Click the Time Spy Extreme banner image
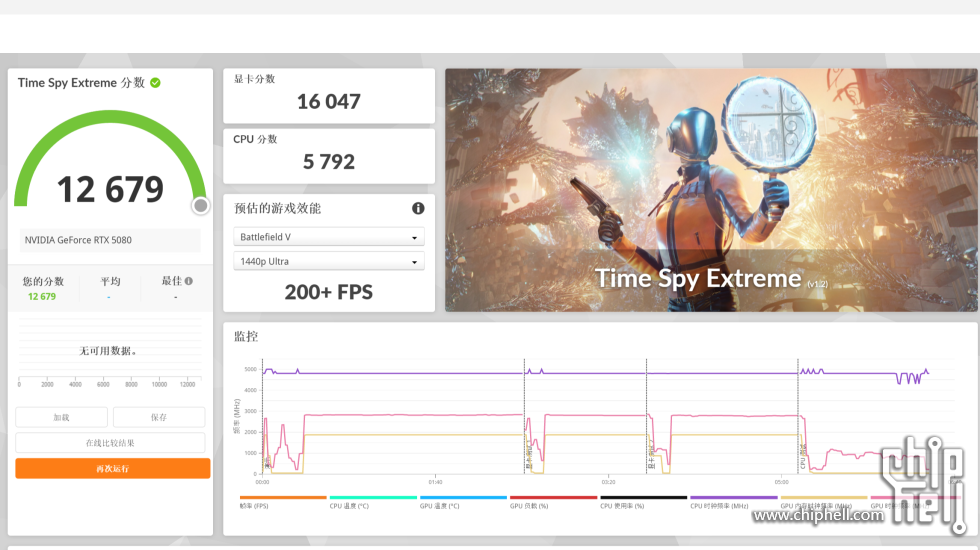This screenshot has height=550, width=980. point(711,190)
